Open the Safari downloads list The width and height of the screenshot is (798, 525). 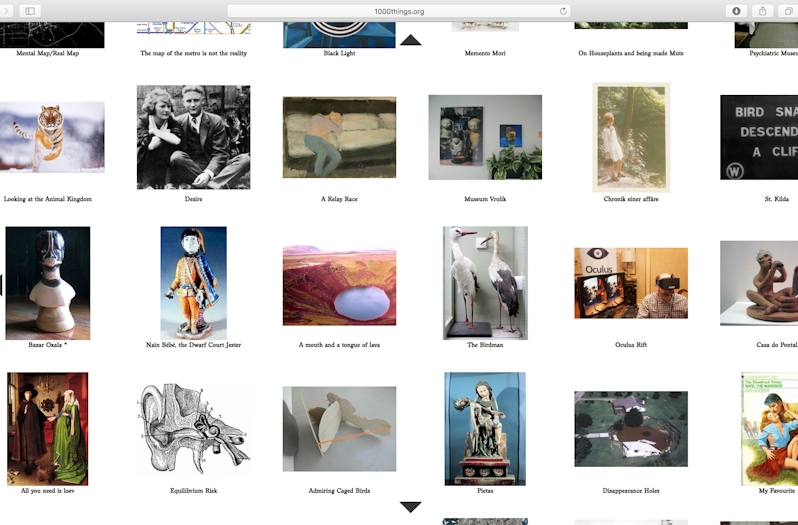pyautogui.click(x=737, y=11)
